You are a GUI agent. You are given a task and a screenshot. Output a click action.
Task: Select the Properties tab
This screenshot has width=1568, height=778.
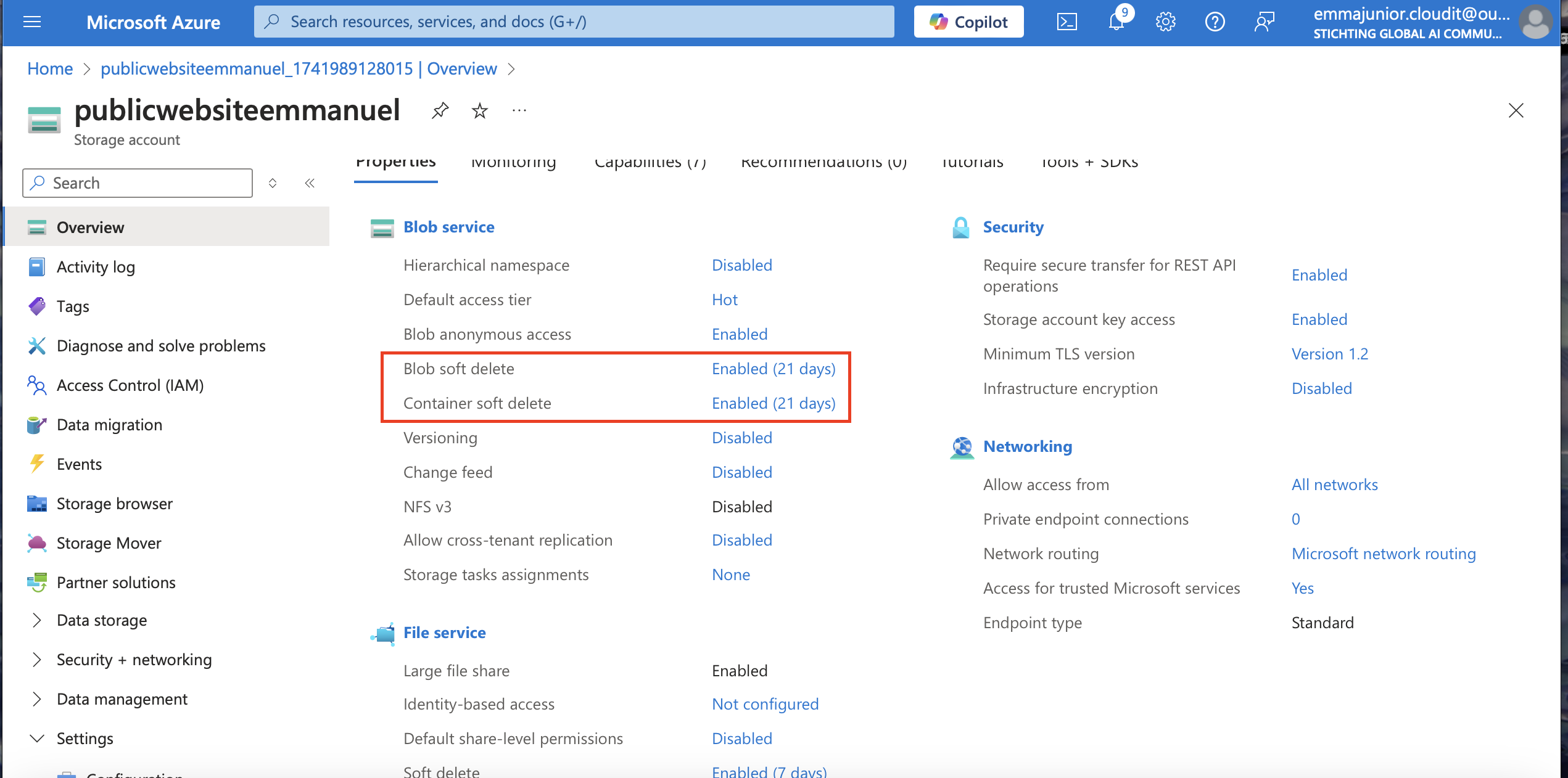[396, 164]
